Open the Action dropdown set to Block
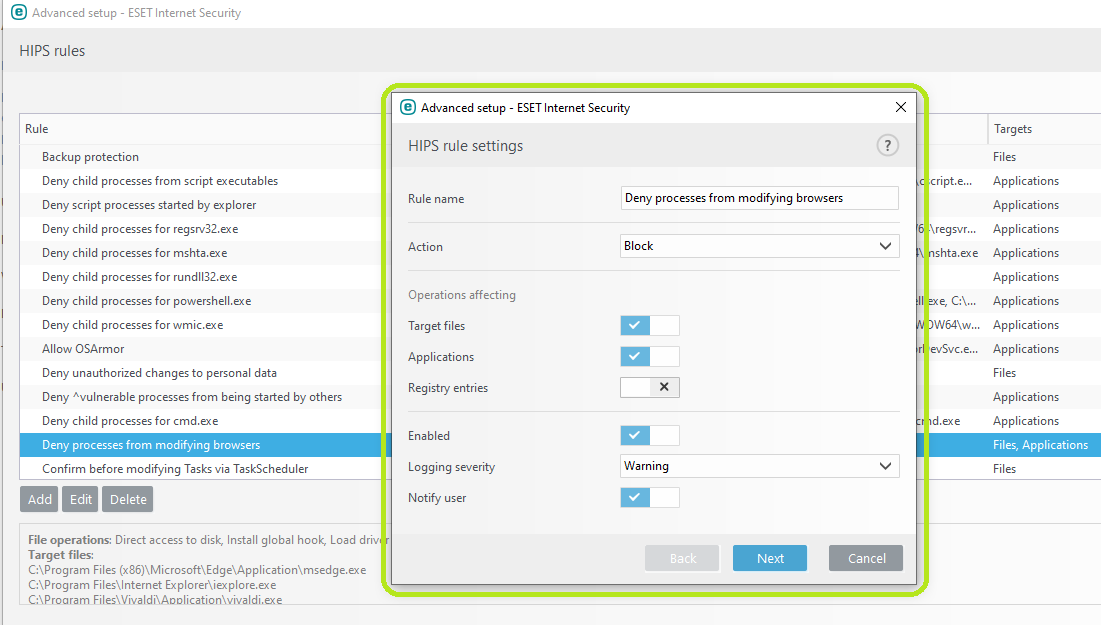Image resolution: width=1101 pixels, height=625 pixels. [759, 246]
